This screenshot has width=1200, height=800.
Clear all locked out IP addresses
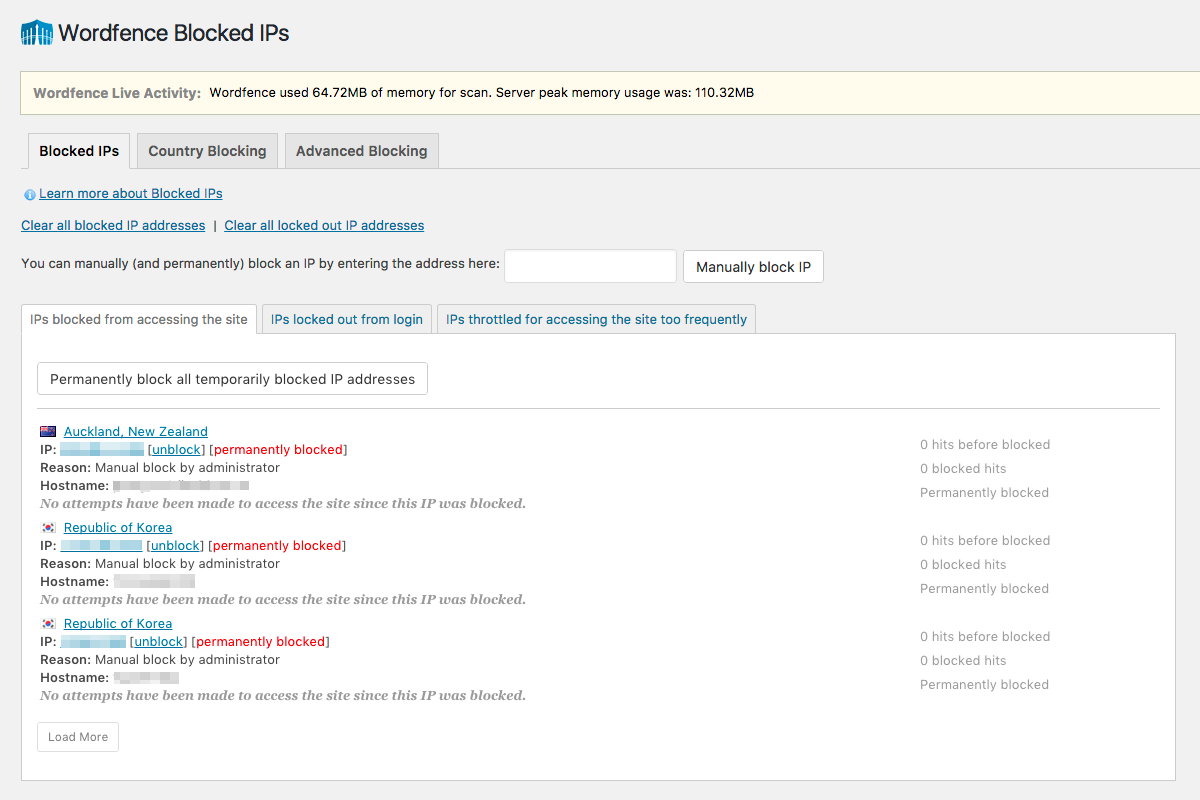tap(324, 225)
